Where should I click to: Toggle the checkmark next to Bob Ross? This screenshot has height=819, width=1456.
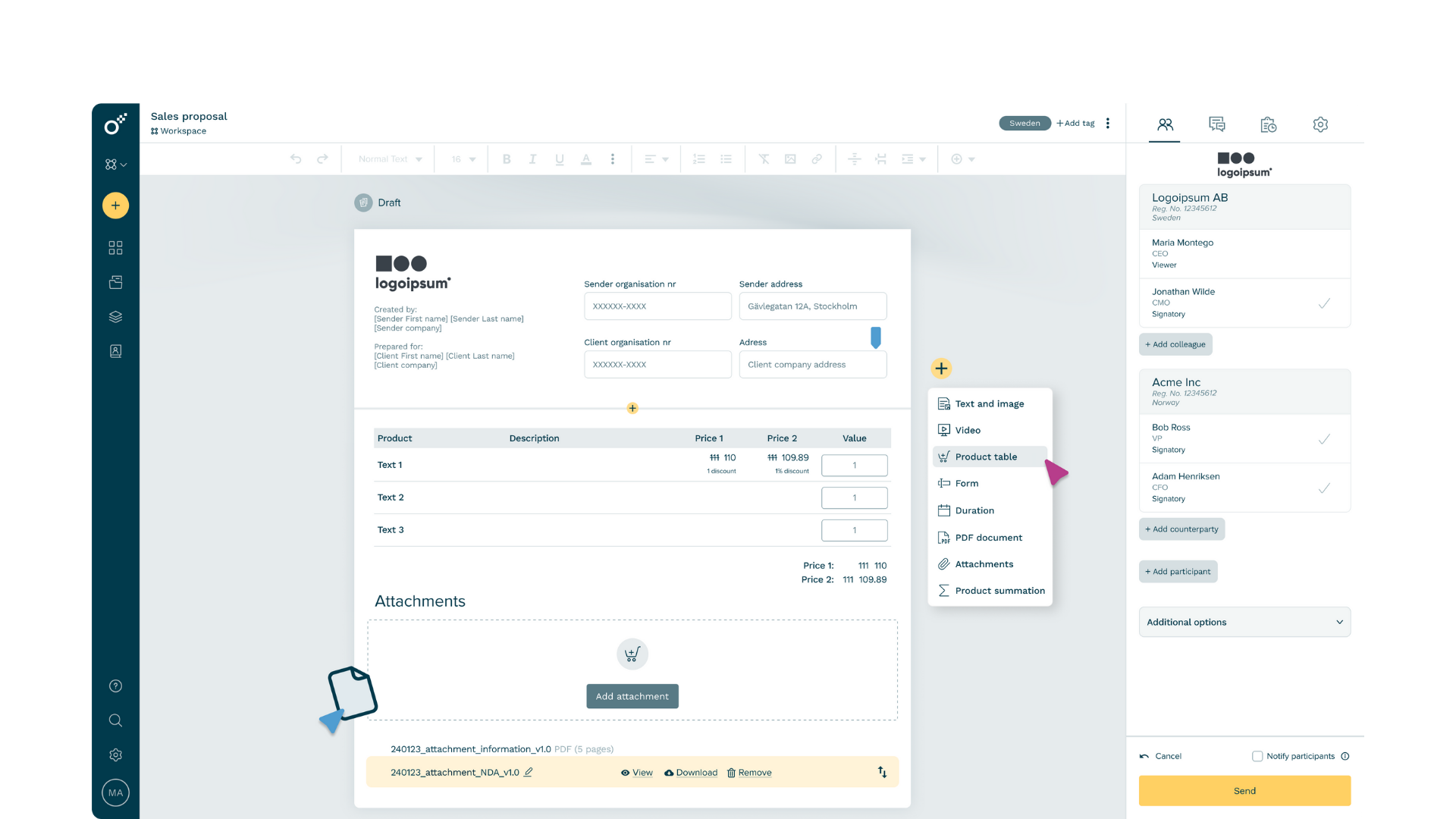1324,439
